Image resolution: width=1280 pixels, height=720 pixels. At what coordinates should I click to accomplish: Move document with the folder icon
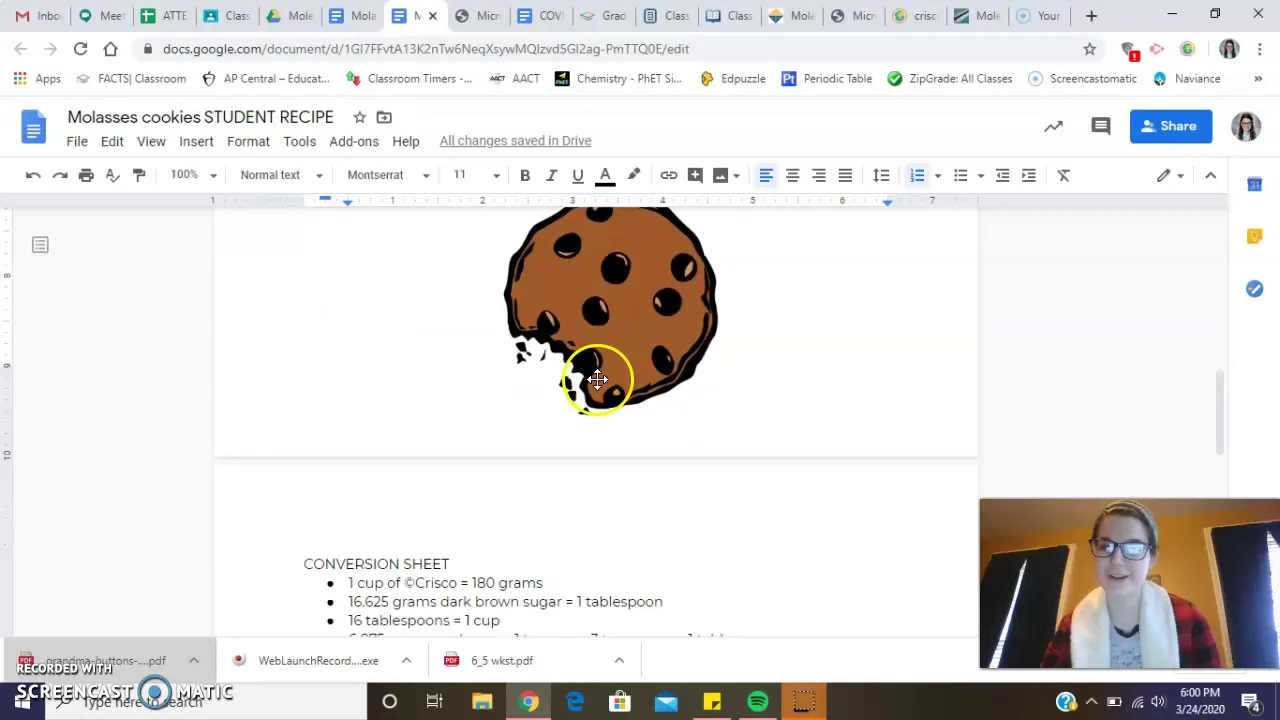[x=384, y=117]
